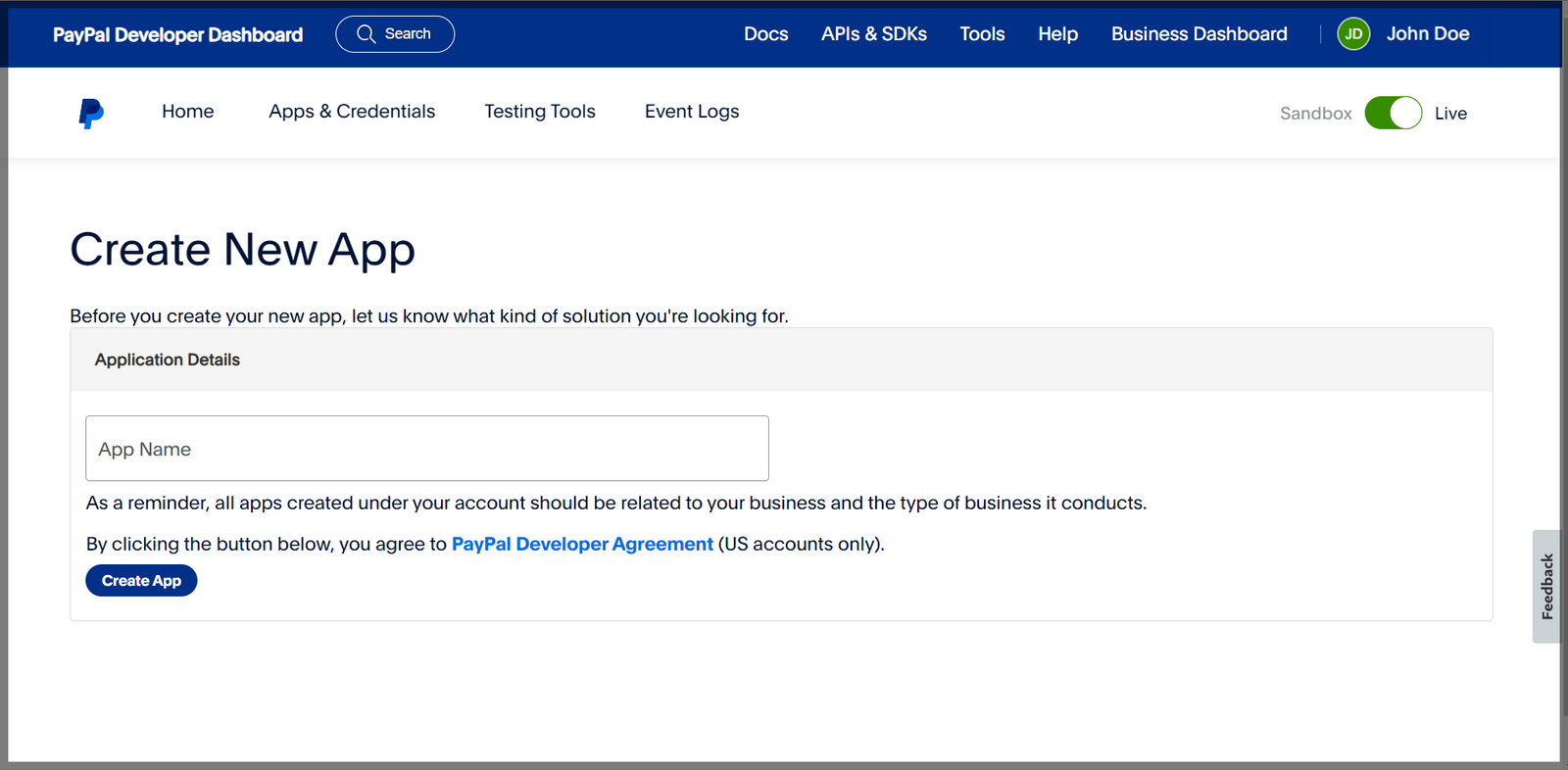Open the PayPal Developer Agreement link
This screenshot has width=1568, height=770.
[582, 544]
